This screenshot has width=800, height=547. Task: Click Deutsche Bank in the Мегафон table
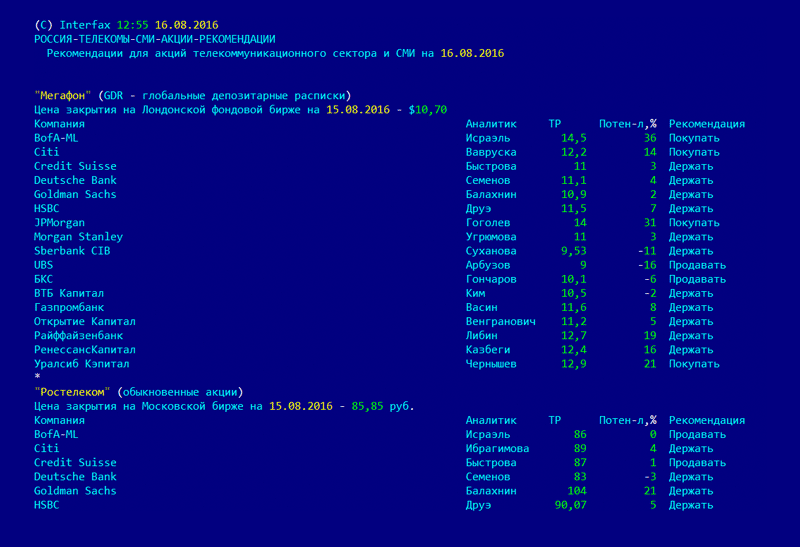click(75, 180)
